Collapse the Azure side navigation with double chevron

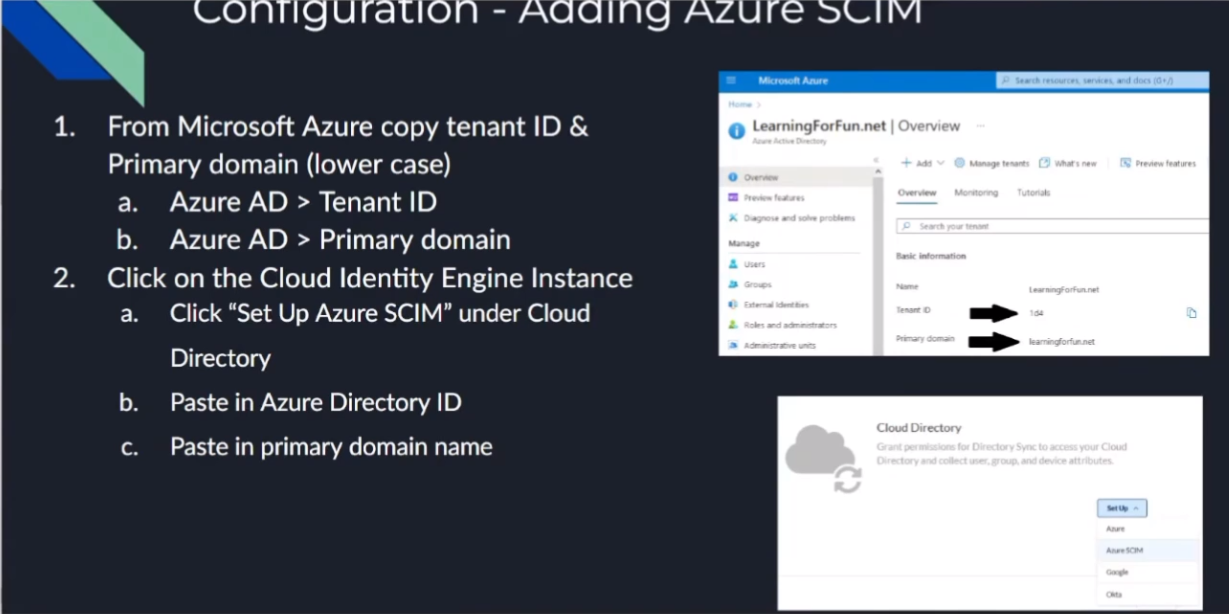(876, 160)
